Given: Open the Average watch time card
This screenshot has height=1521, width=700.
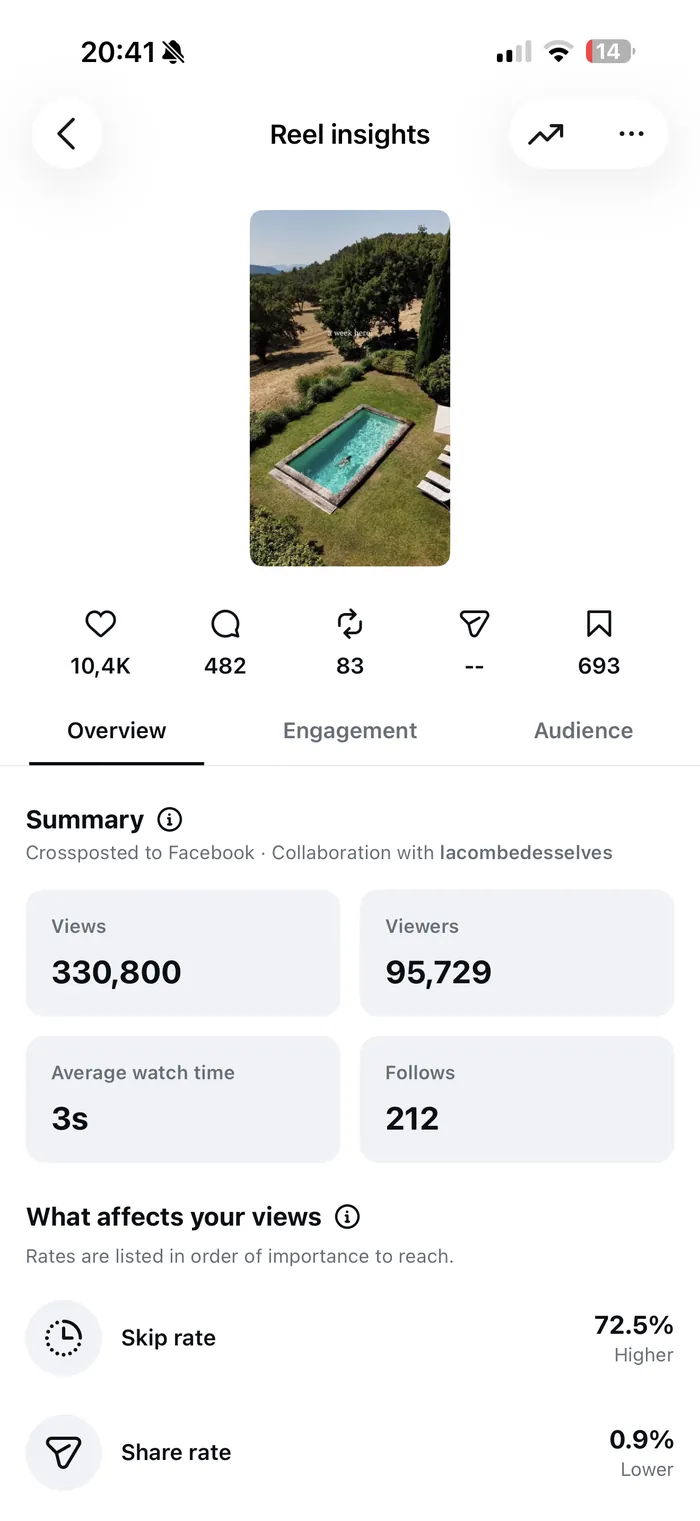Looking at the screenshot, I should [x=183, y=1099].
